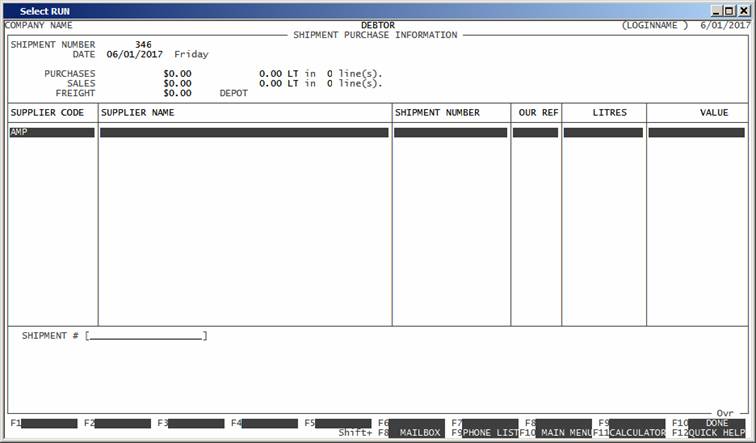Click the blank F5 function key
756x443 pixels.
[x=343, y=423]
